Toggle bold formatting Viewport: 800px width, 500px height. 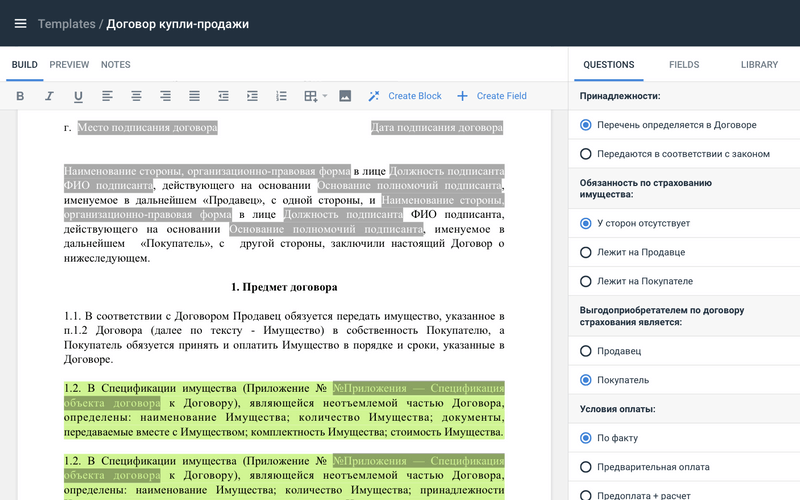click(20, 96)
